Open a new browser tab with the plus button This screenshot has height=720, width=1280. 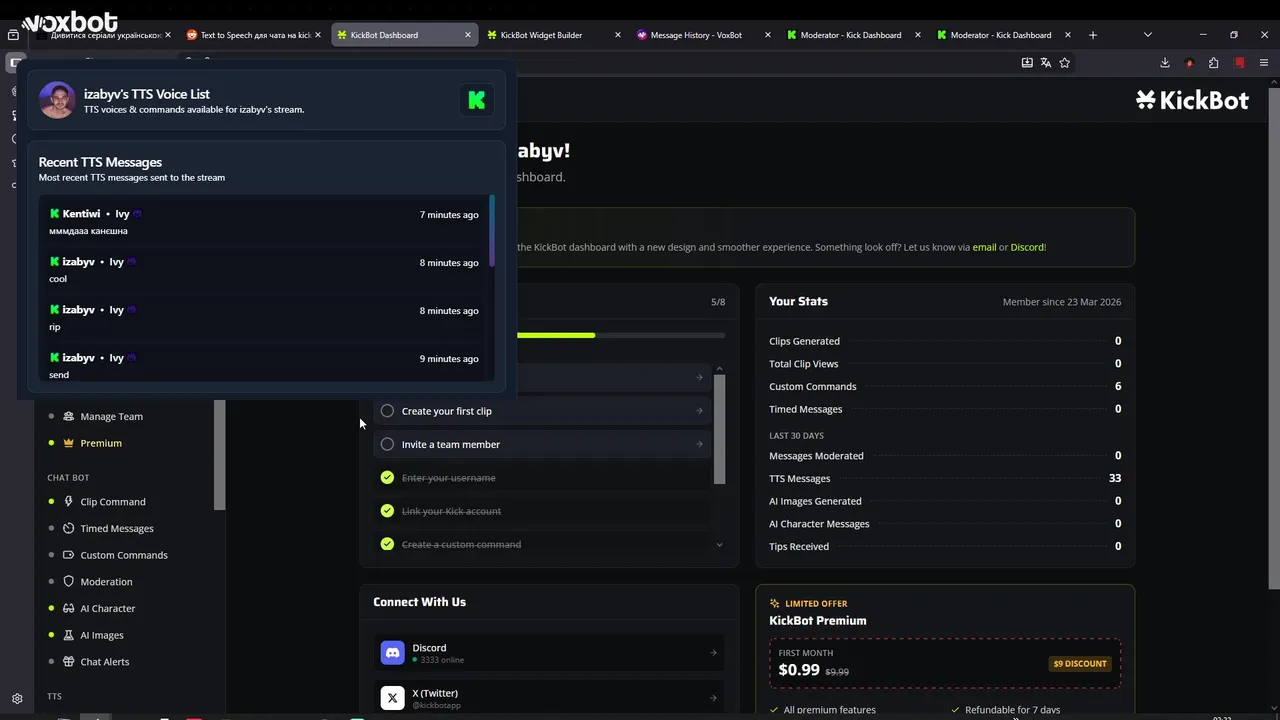(1093, 35)
